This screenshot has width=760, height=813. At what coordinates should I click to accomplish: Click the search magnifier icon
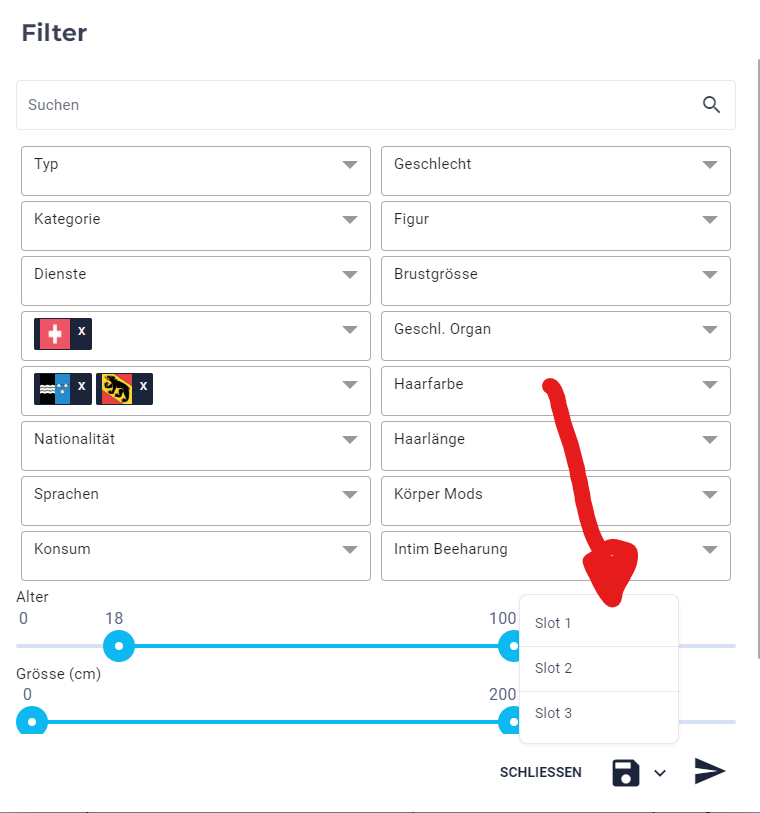click(711, 105)
